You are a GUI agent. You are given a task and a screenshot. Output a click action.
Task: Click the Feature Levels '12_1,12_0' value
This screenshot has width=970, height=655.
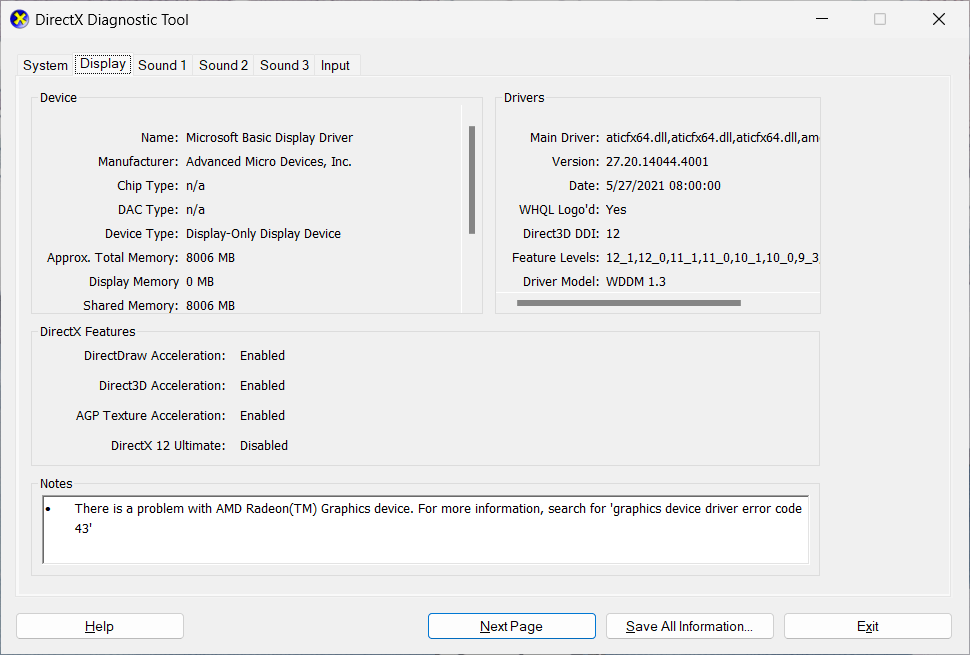713,258
